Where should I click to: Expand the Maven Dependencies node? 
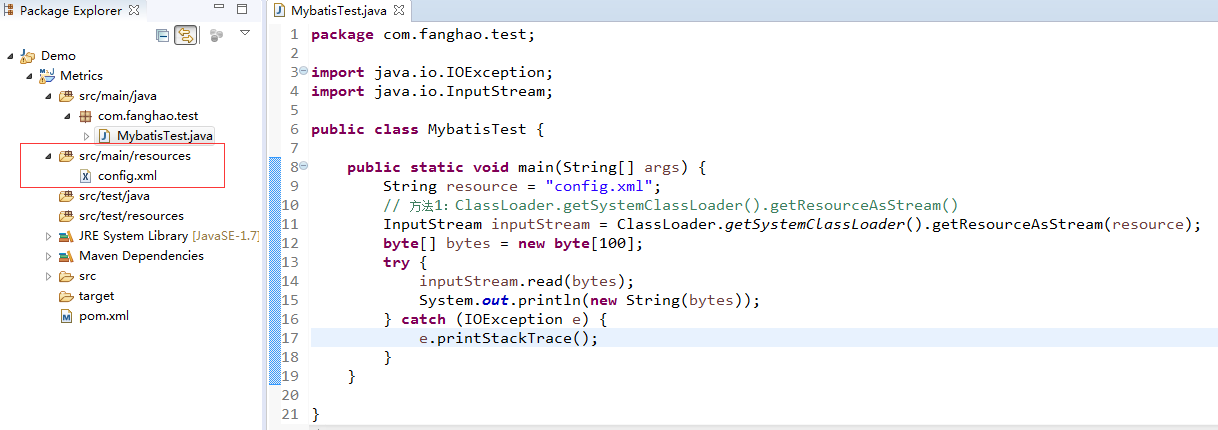[48, 256]
